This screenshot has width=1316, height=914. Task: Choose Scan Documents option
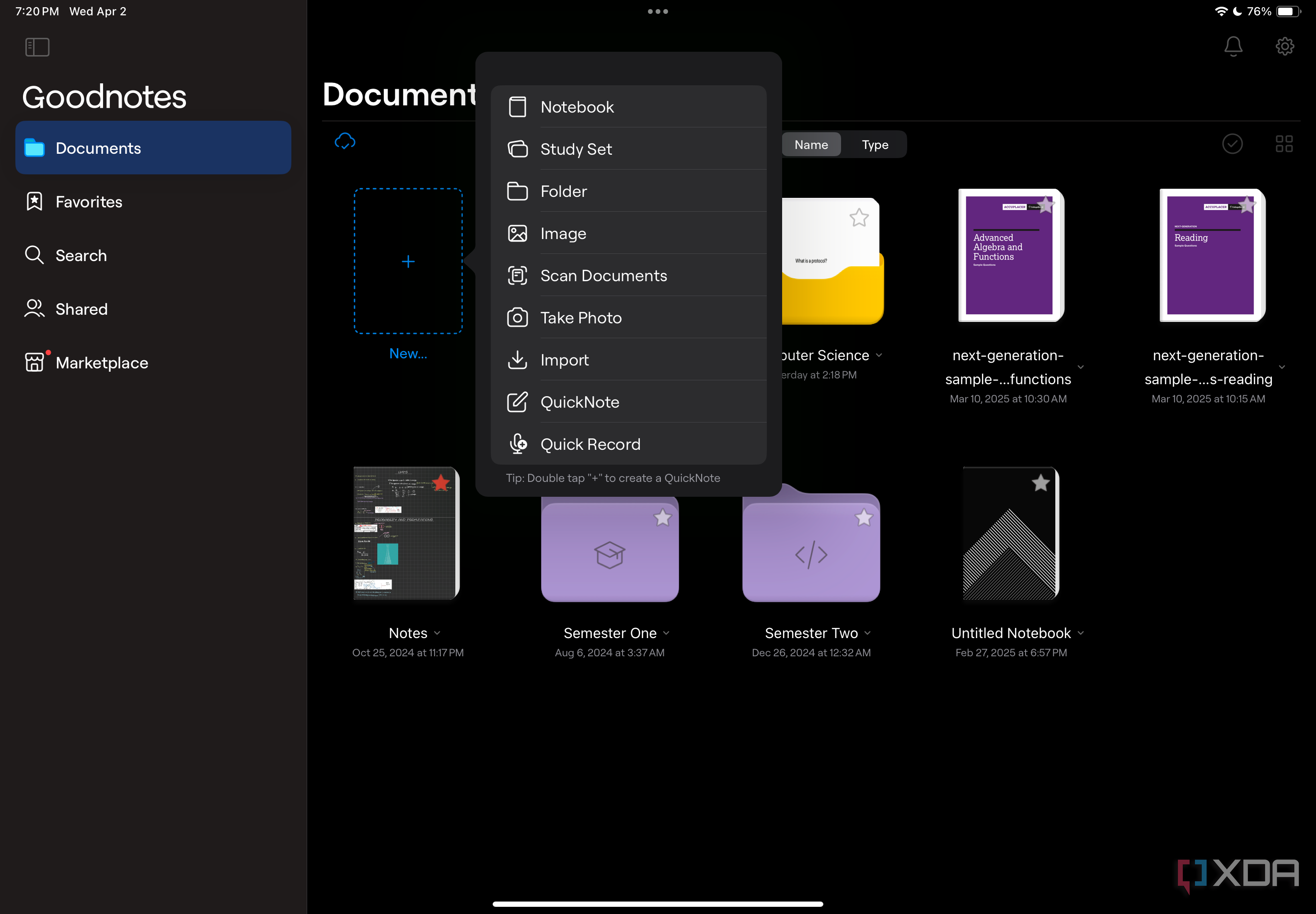click(x=628, y=275)
